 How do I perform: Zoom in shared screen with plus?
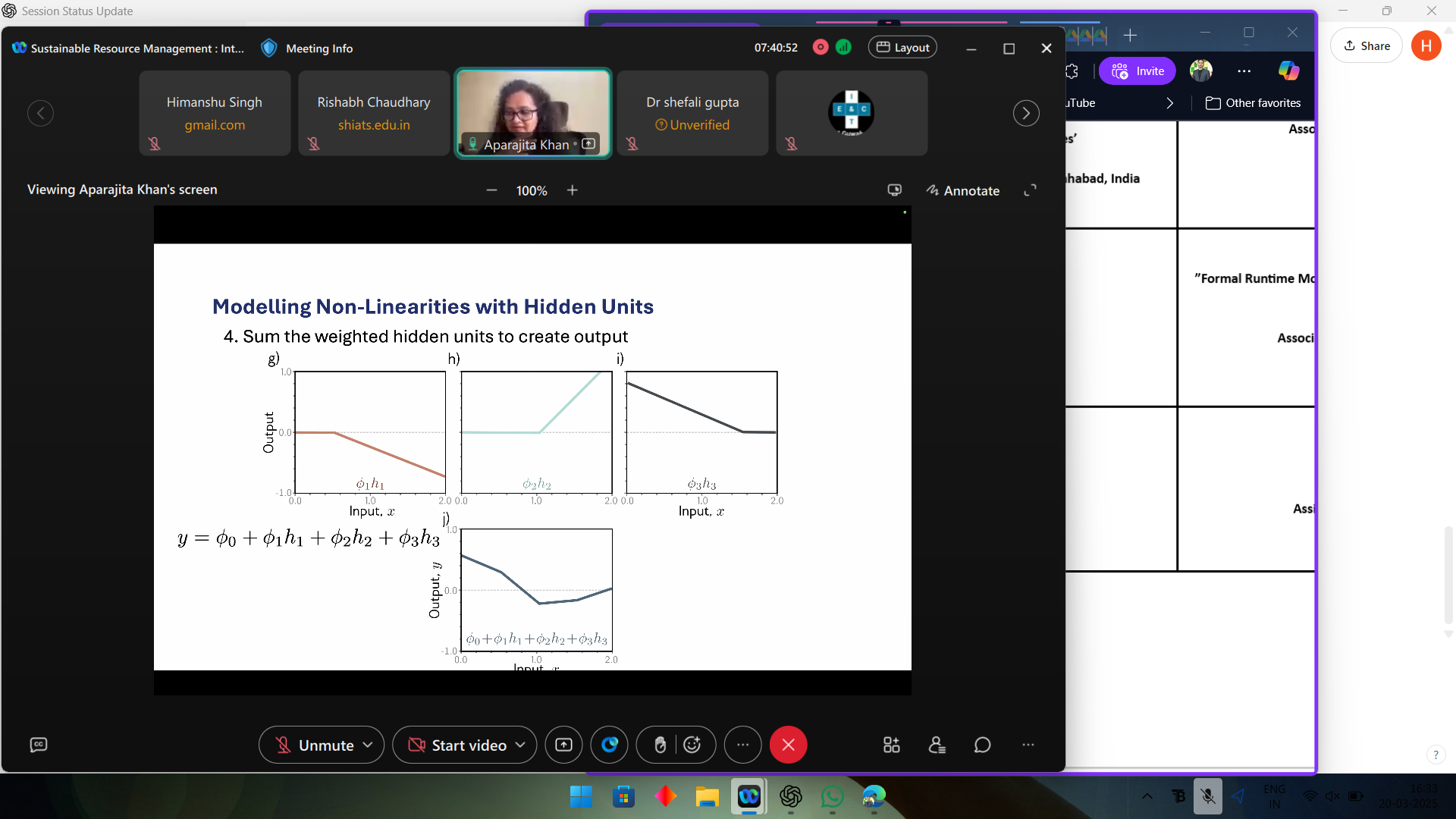point(573,190)
